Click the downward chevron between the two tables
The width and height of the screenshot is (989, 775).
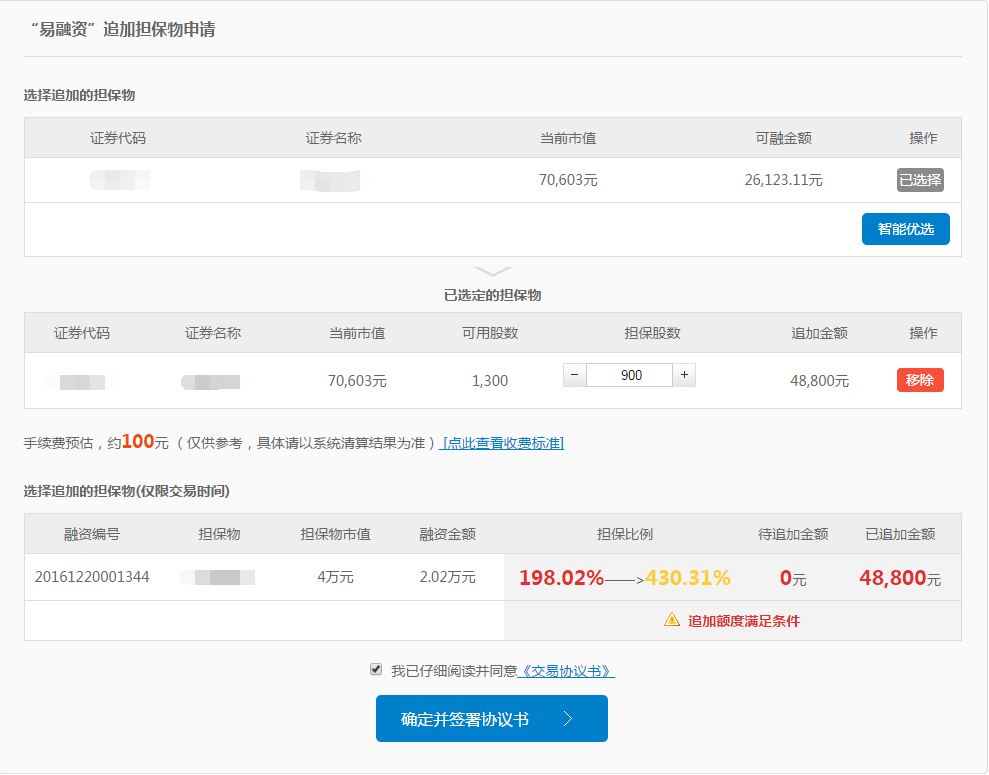click(x=492, y=272)
